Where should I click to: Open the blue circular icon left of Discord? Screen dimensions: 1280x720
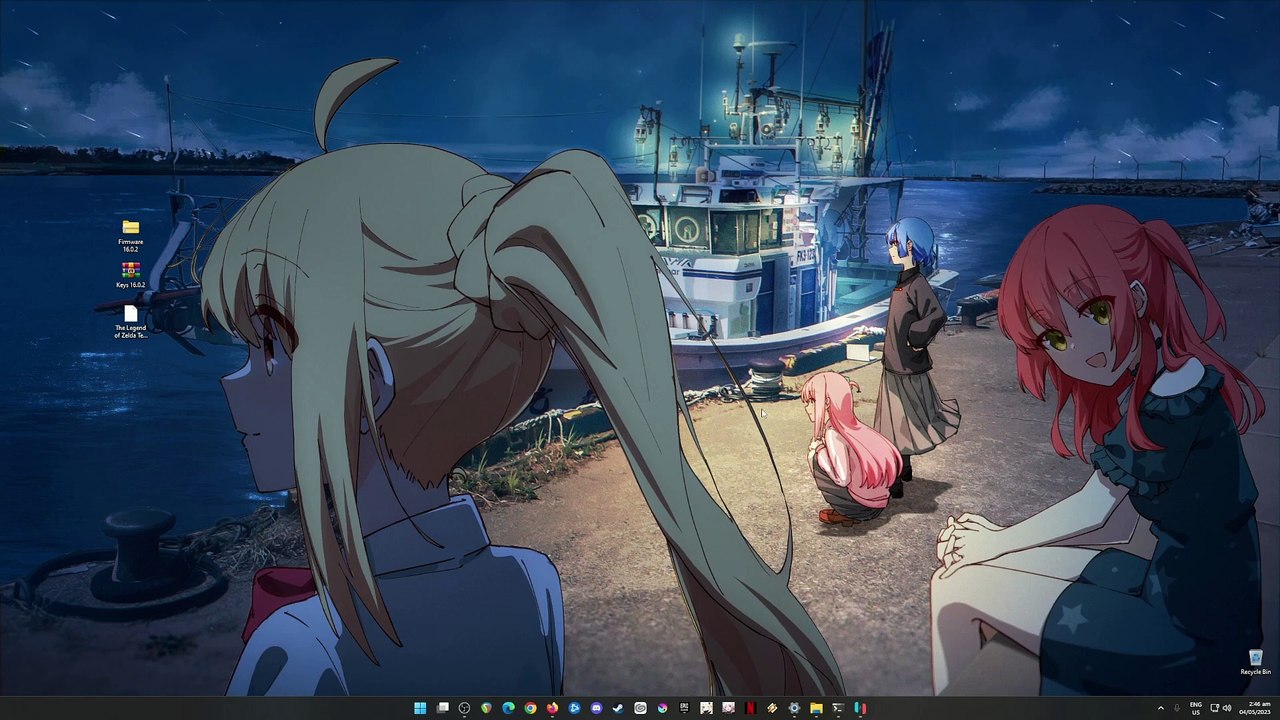(574, 708)
